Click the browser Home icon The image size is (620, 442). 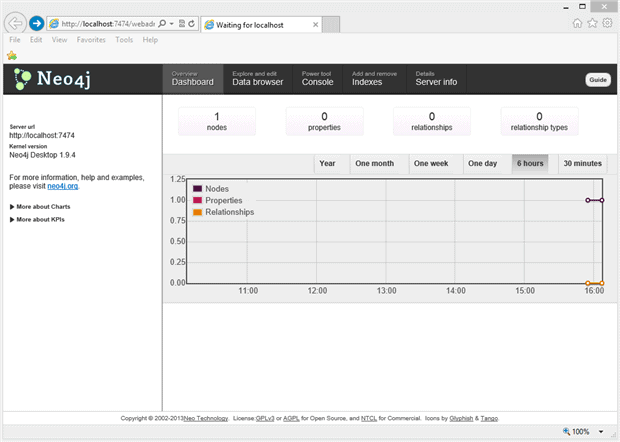[577, 23]
